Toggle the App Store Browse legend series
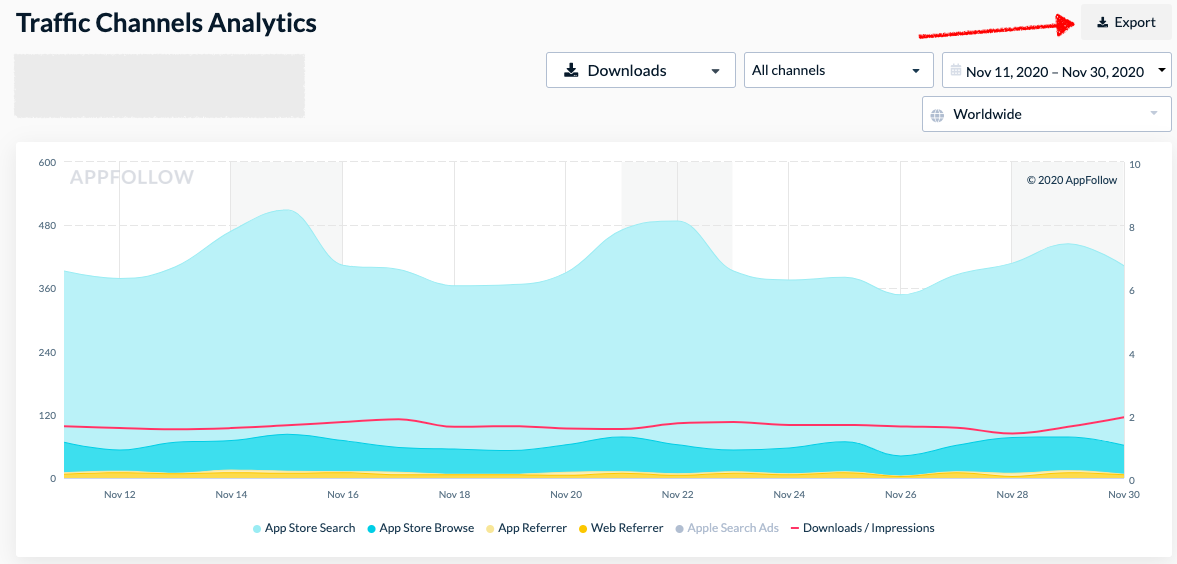1177x564 pixels. tap(420, 528)
